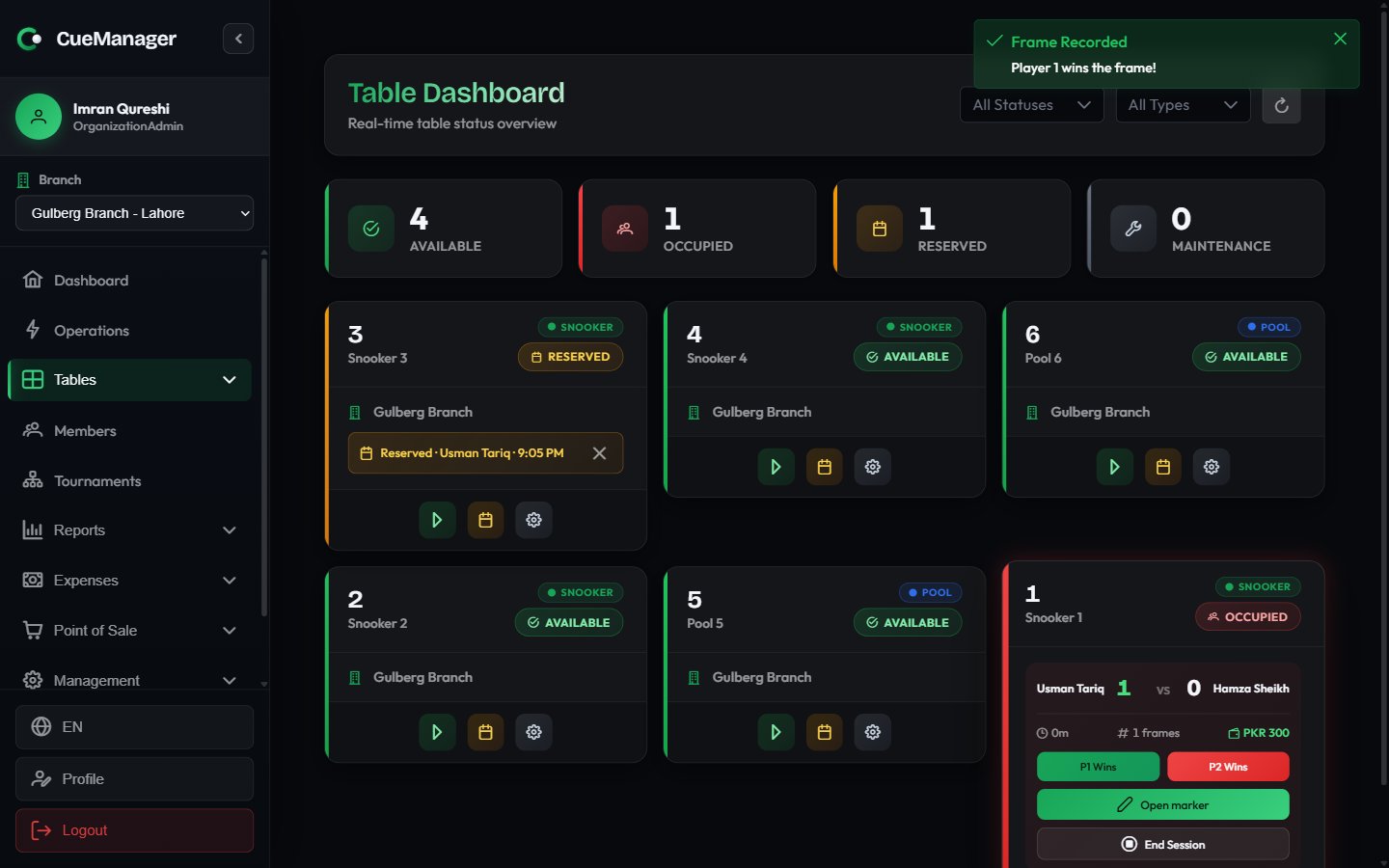1389x868 pixels.
Task: Collapse the sidebar with the chevron button
Action: (x=238, y=39)
